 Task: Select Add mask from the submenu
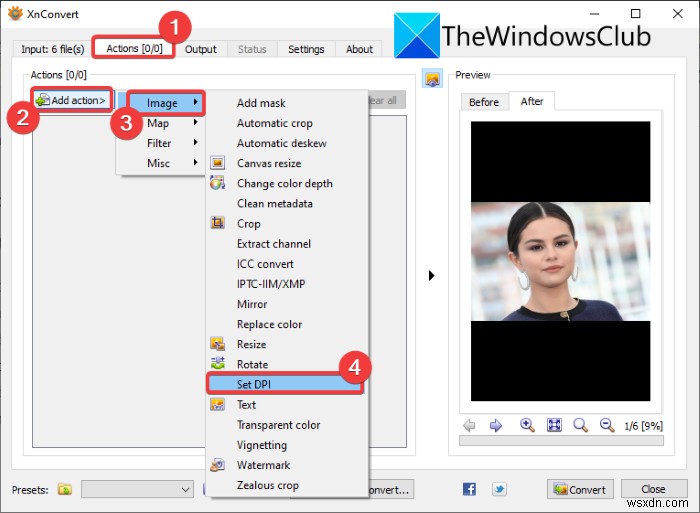pyautogui.click(x=287, y=103)
